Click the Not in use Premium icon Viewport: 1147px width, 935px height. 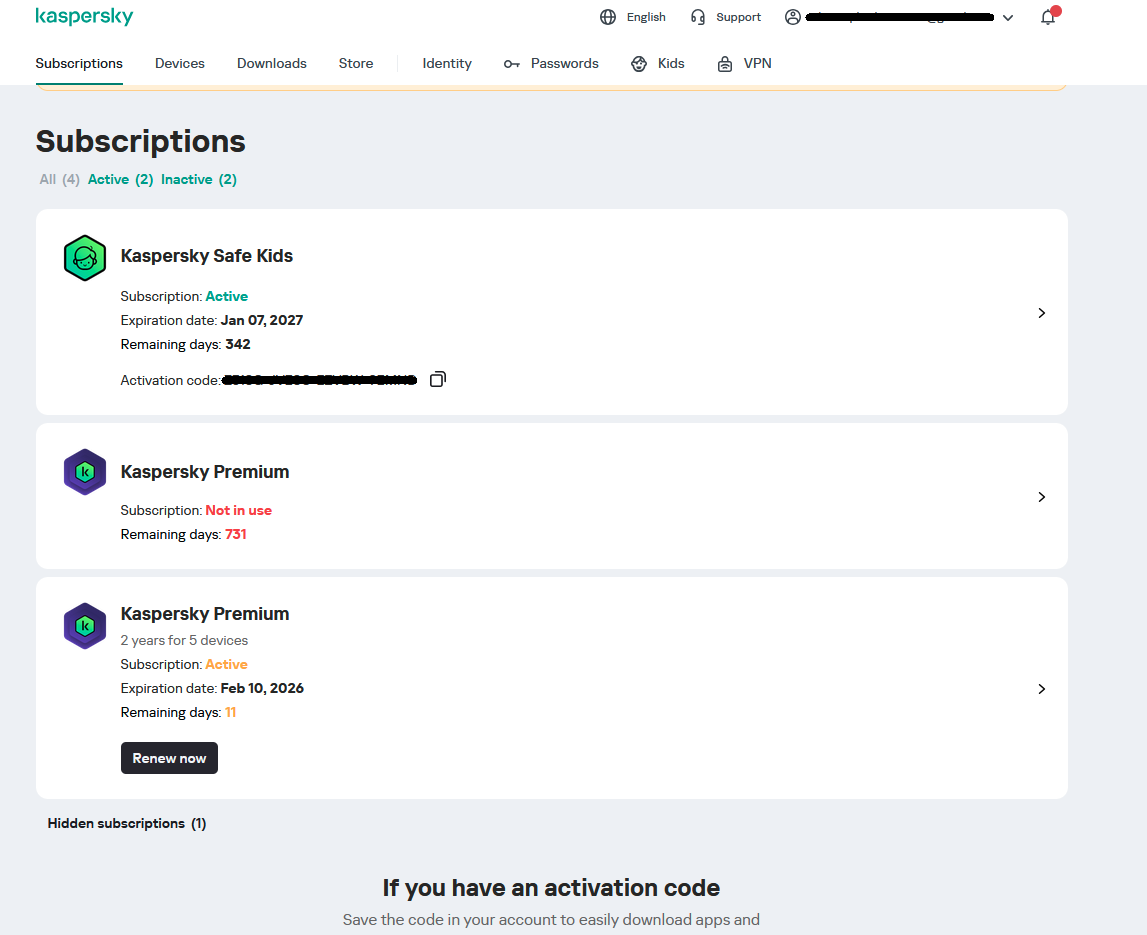click(85, 472)
